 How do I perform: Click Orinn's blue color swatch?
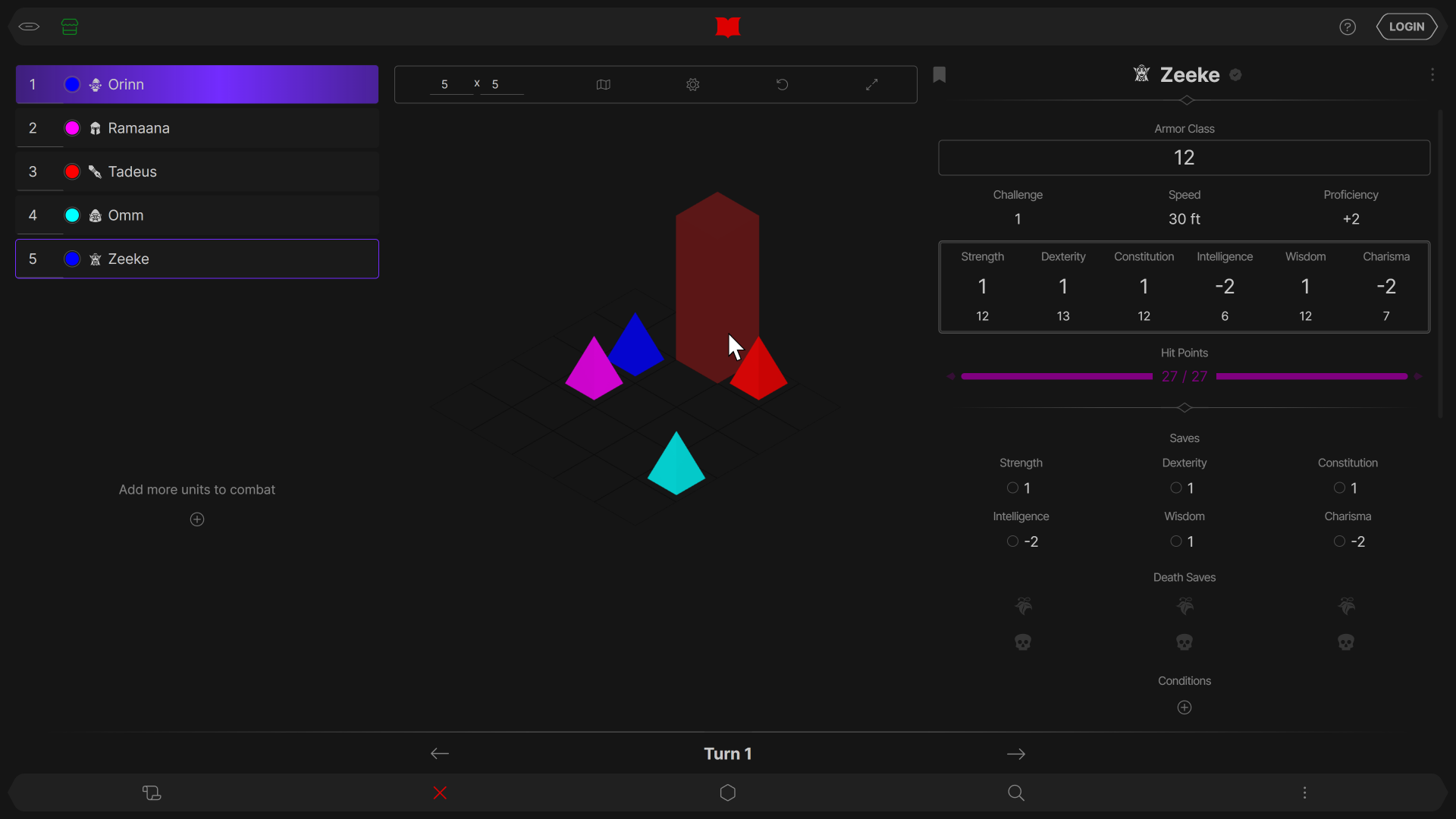click(72, 84)
